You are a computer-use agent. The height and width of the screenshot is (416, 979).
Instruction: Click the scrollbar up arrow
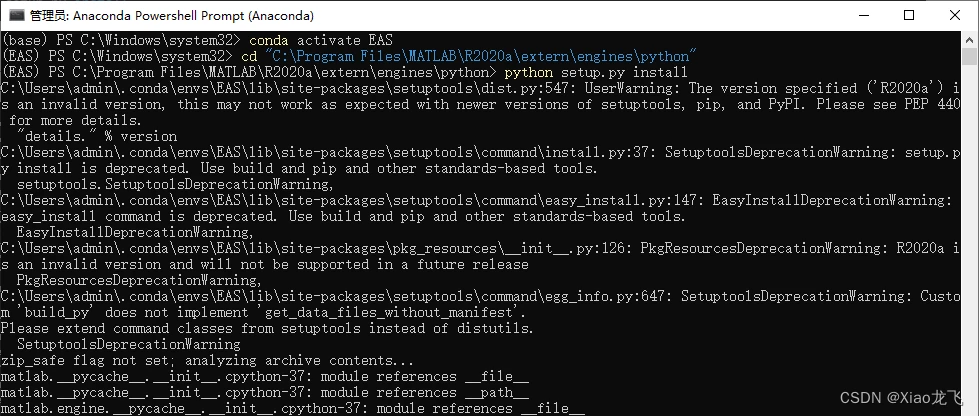[x=970, y=39]
